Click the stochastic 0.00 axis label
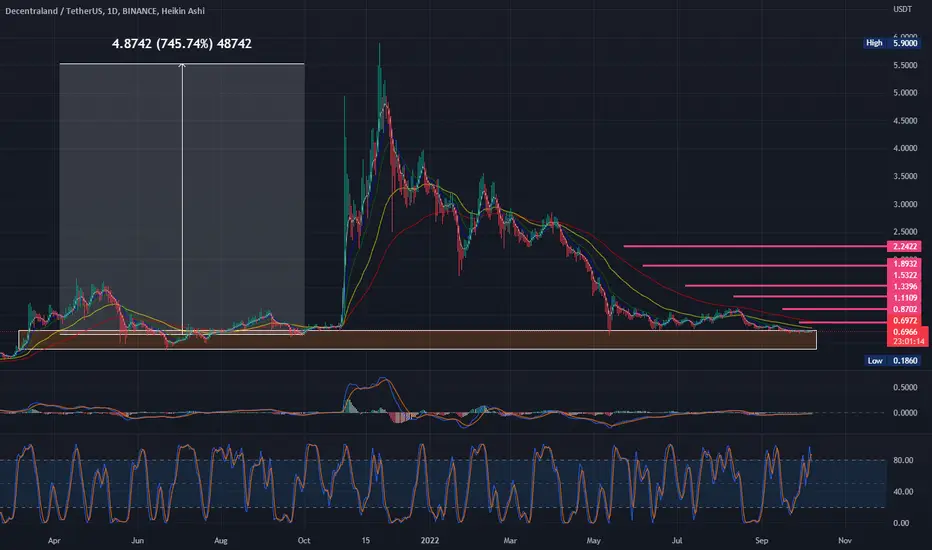 (901, 523)
